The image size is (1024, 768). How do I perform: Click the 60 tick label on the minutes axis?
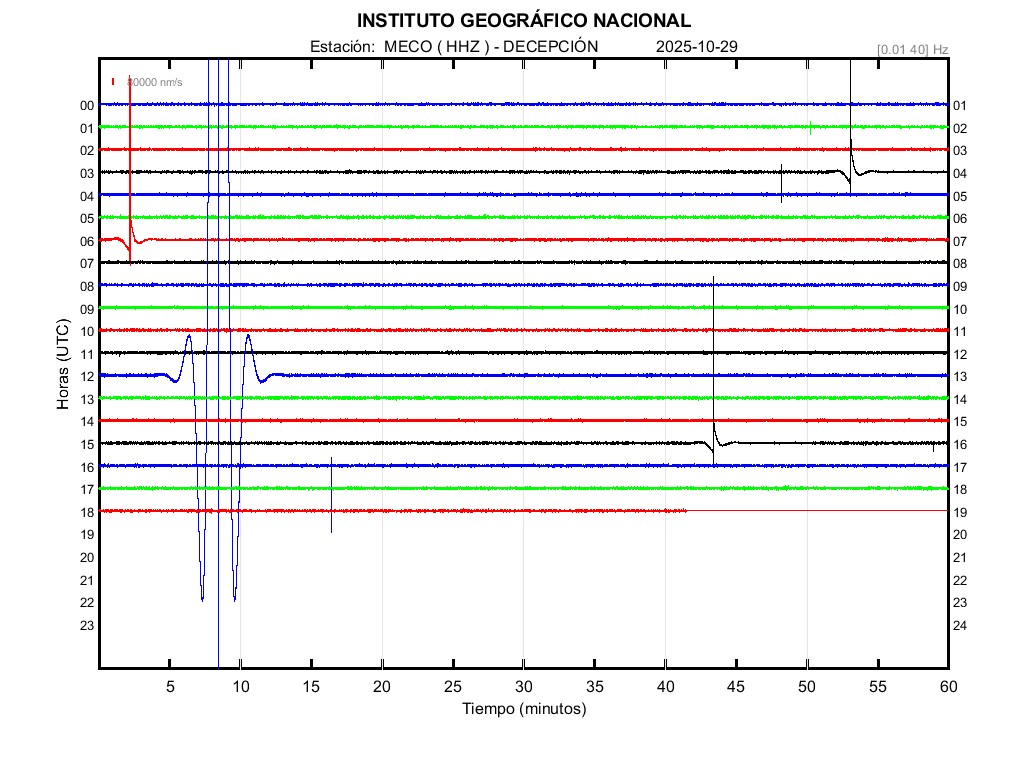point(948,687)
